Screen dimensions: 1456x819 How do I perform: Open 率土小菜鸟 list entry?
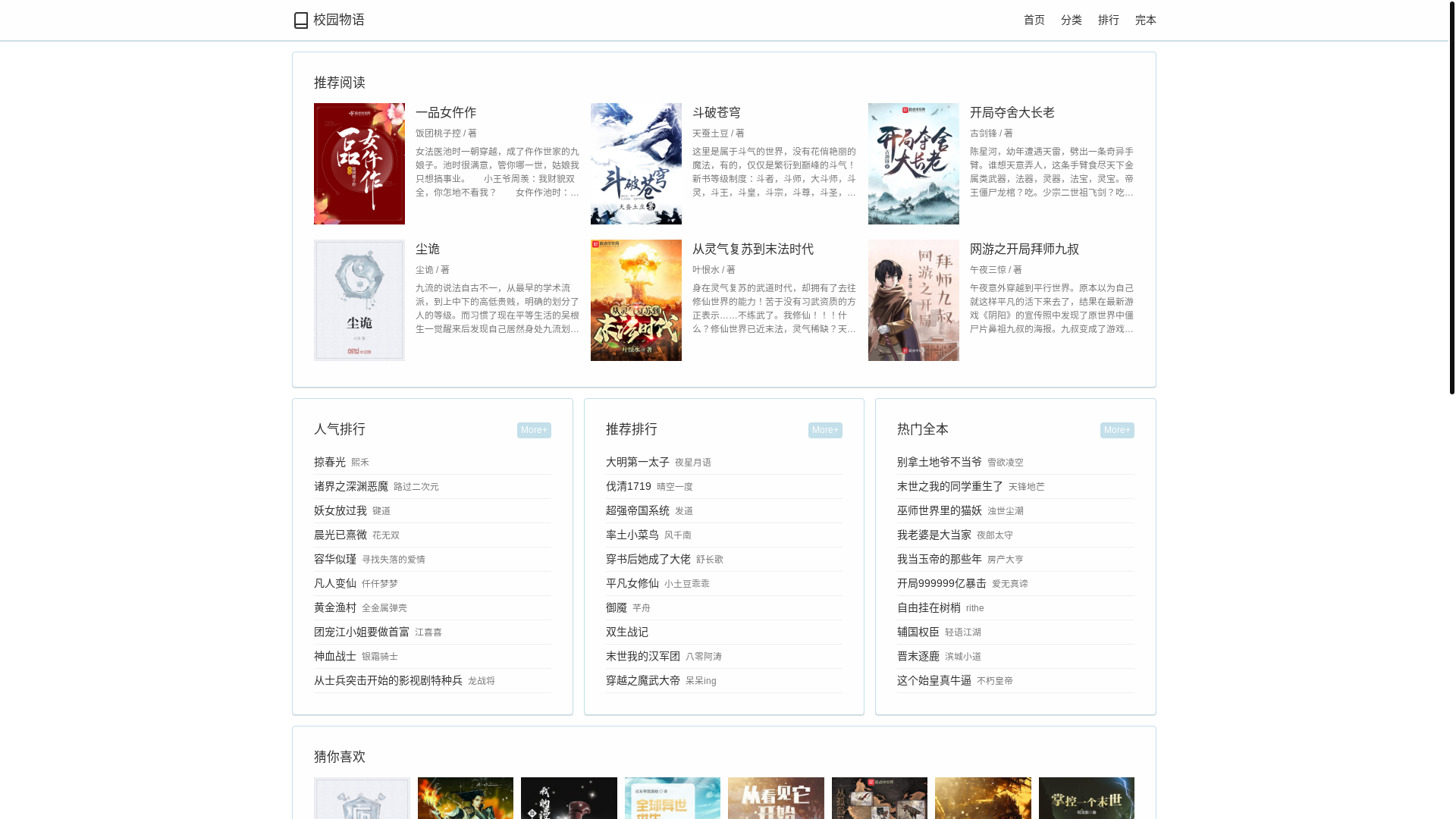click(x=632, y=535)
